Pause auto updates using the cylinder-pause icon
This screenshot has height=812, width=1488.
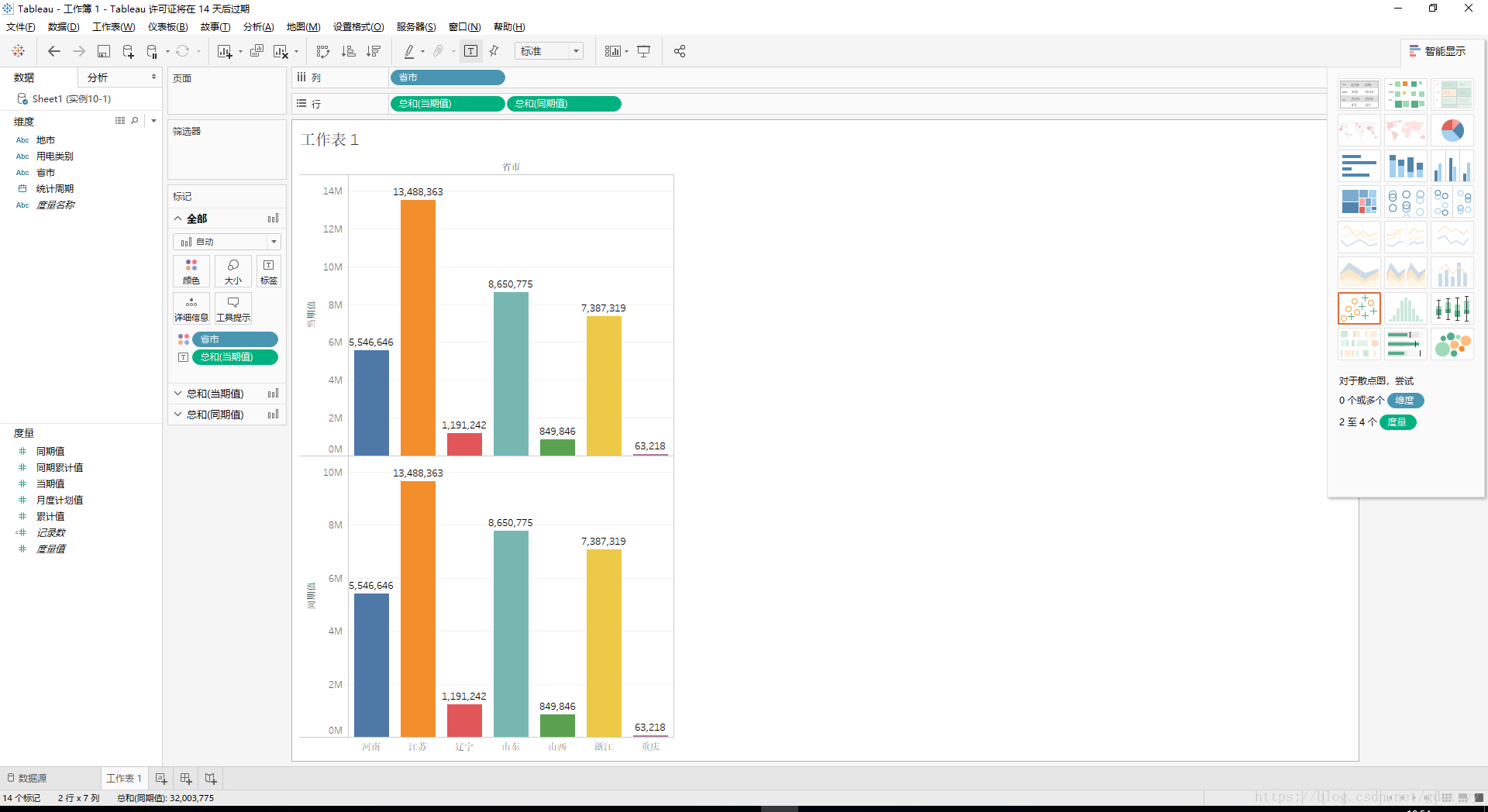pos(152,51)
